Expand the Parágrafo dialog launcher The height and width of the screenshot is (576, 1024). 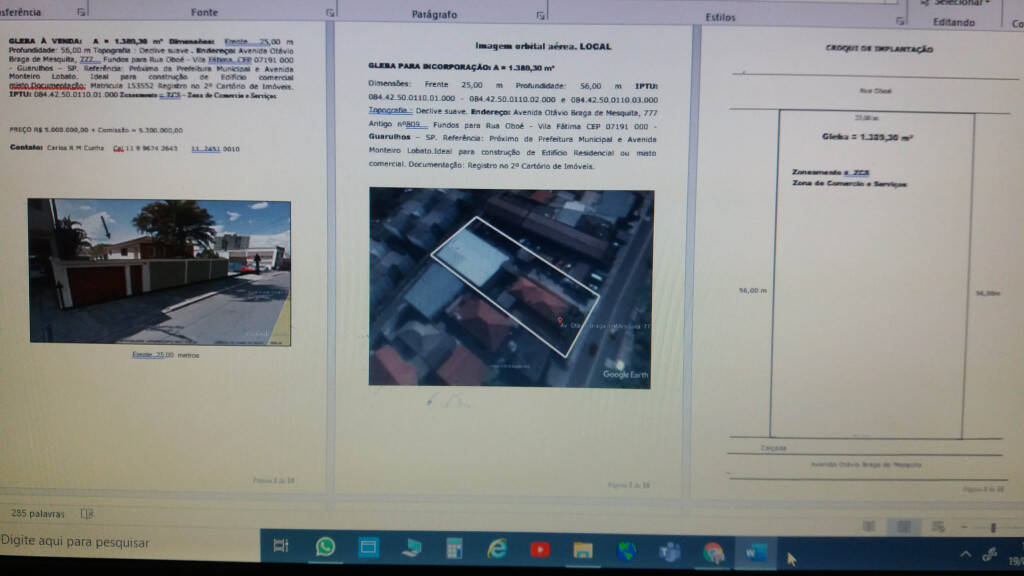[540, 16]
